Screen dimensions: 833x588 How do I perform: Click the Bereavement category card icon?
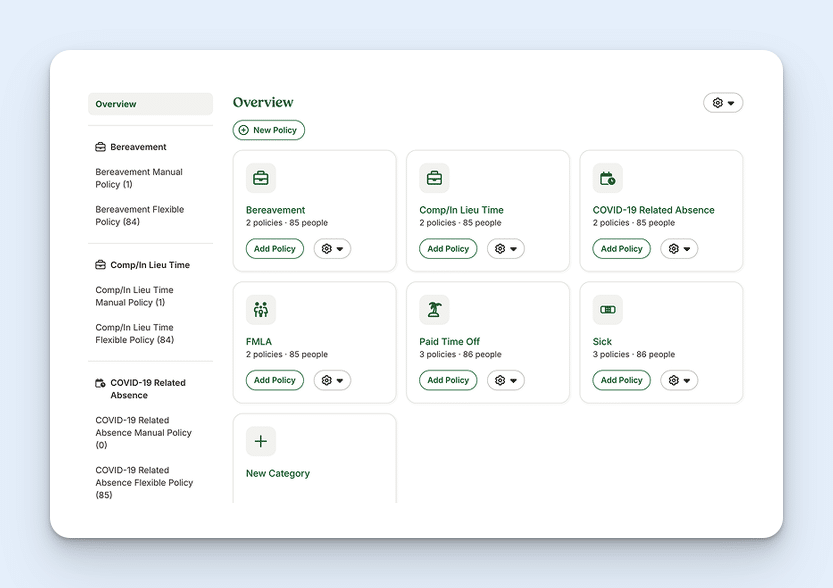point(261,178)
